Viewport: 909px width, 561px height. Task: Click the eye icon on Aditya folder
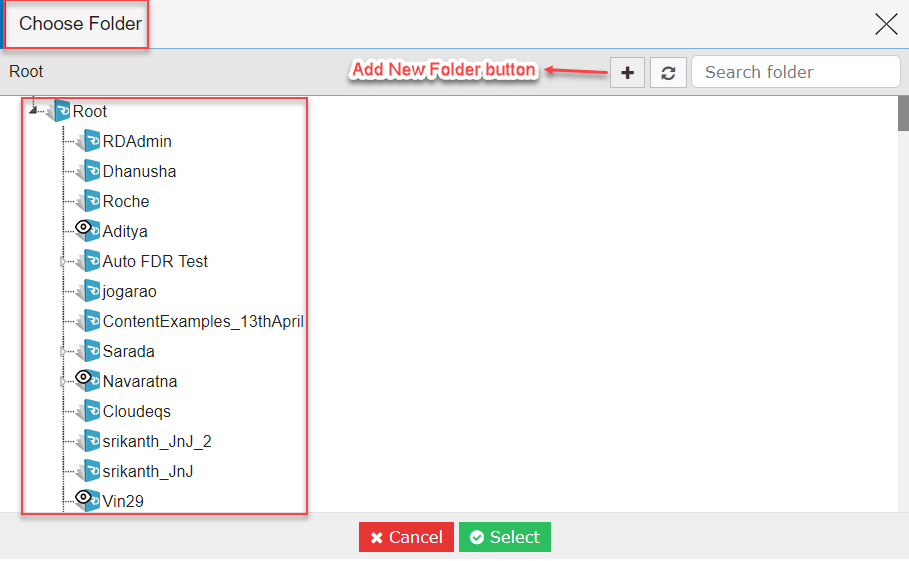tap(83, 227)
